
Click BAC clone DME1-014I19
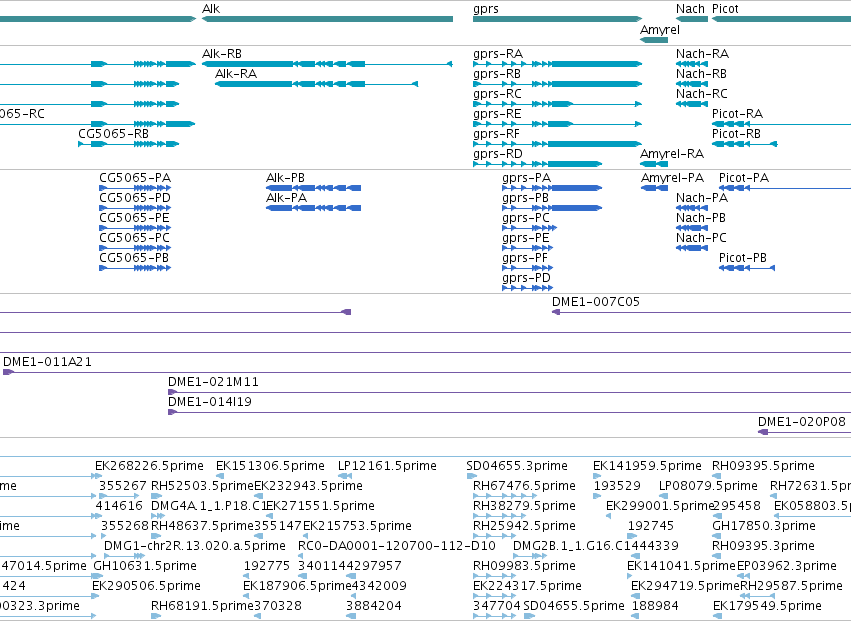(210, 402)
